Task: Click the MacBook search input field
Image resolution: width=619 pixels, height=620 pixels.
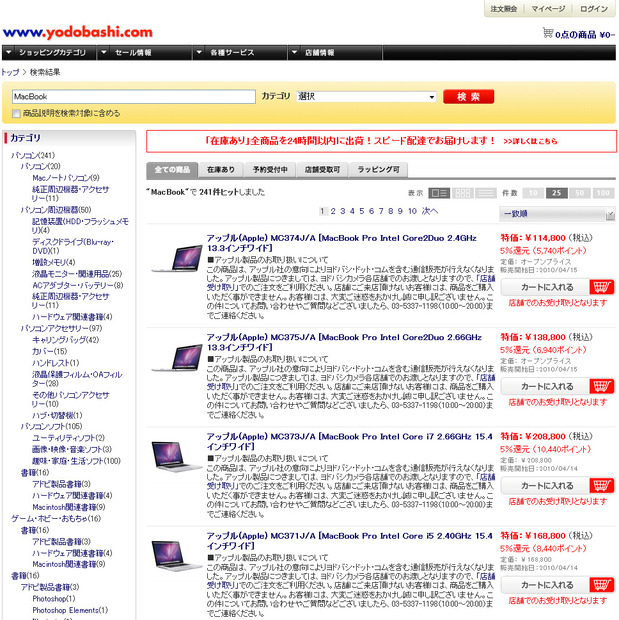Action: [134, 96]
